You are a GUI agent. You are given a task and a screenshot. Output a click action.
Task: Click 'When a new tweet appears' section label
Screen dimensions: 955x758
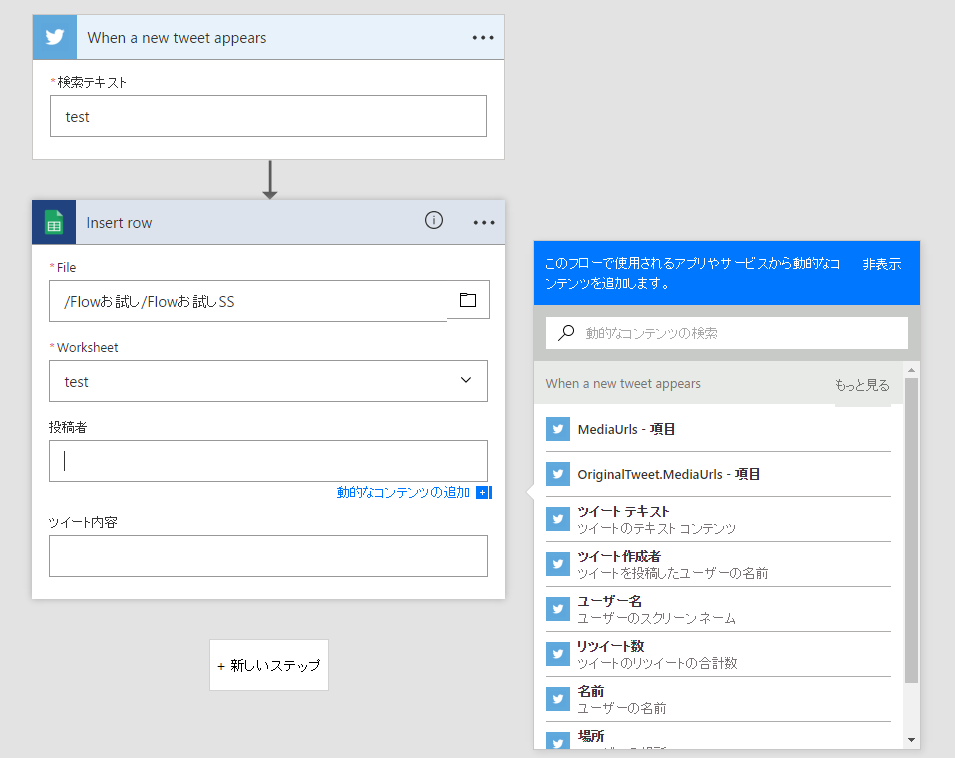[x=623, y=384]
